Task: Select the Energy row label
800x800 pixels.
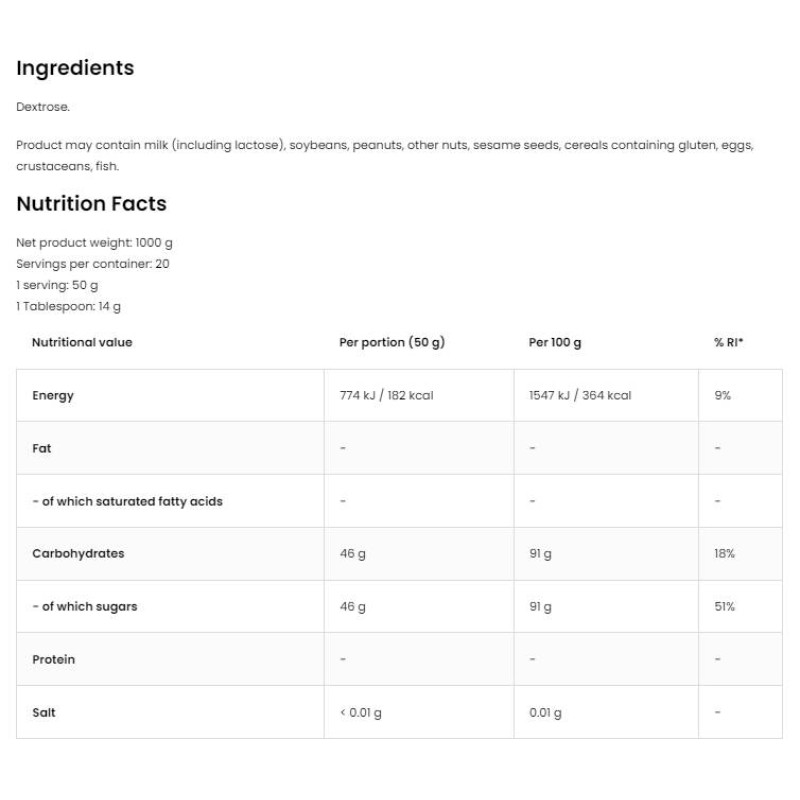Action: point(53,396)
